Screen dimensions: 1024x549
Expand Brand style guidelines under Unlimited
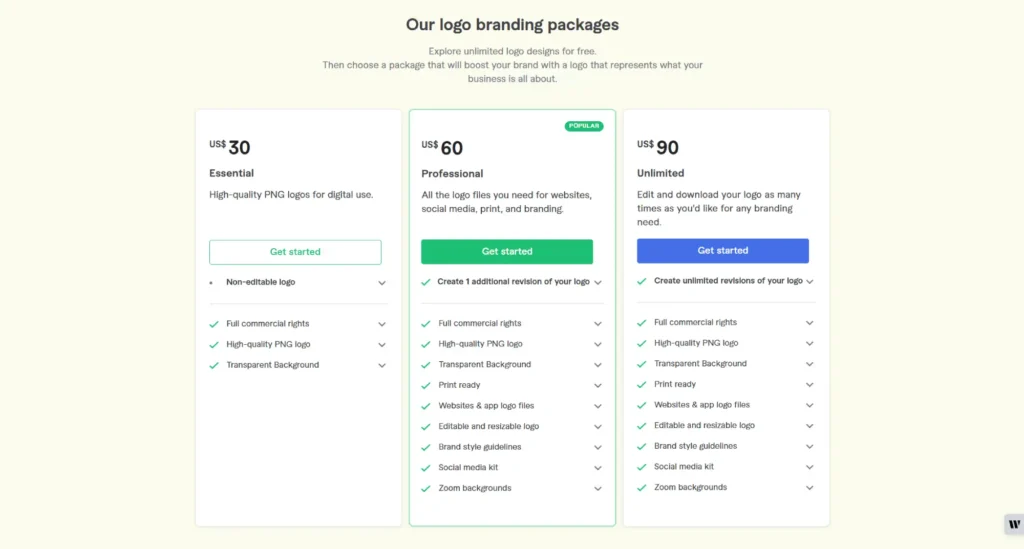pos(809,447)
